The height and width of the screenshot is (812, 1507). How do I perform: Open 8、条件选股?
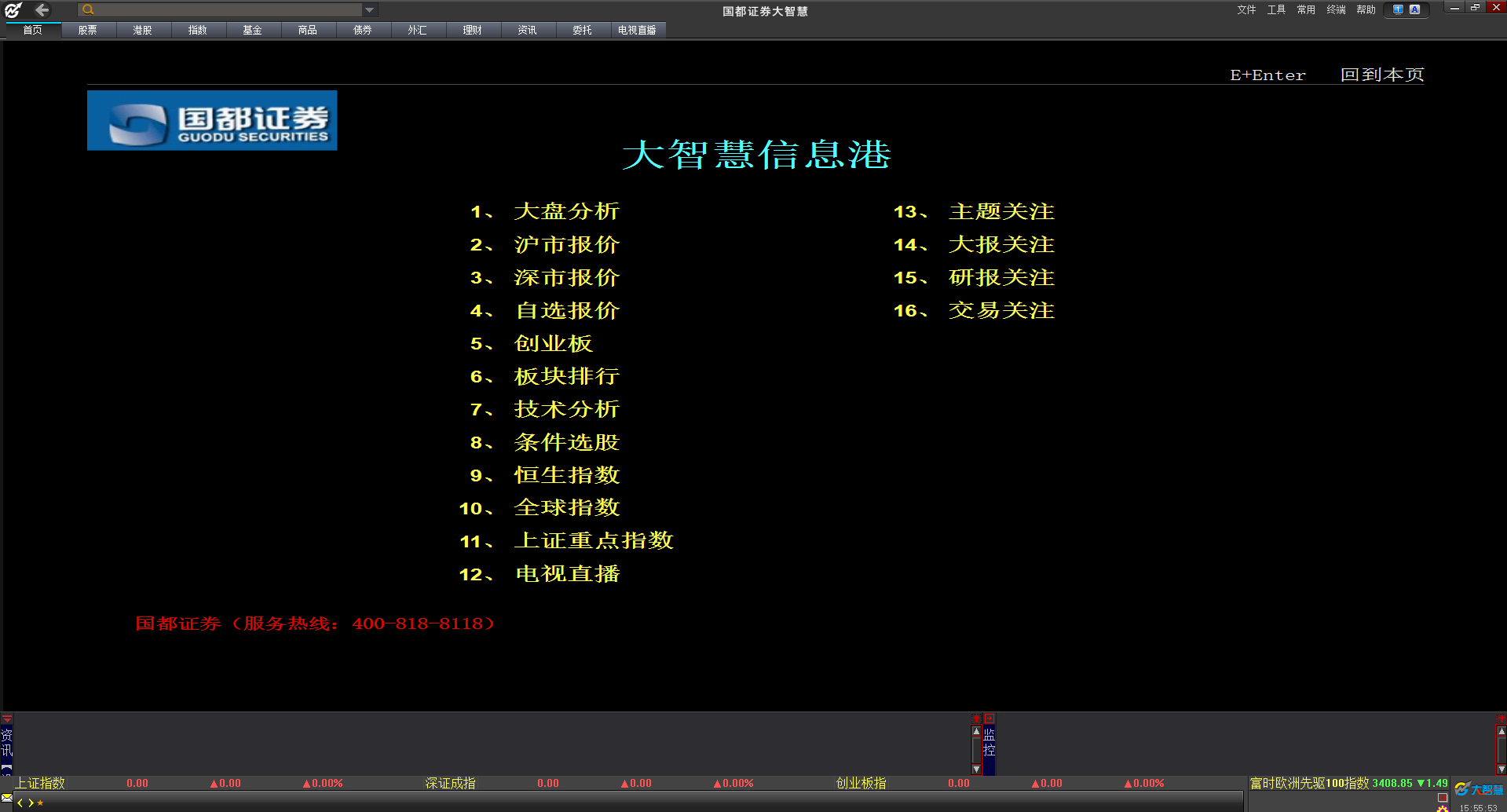point(545,442)
